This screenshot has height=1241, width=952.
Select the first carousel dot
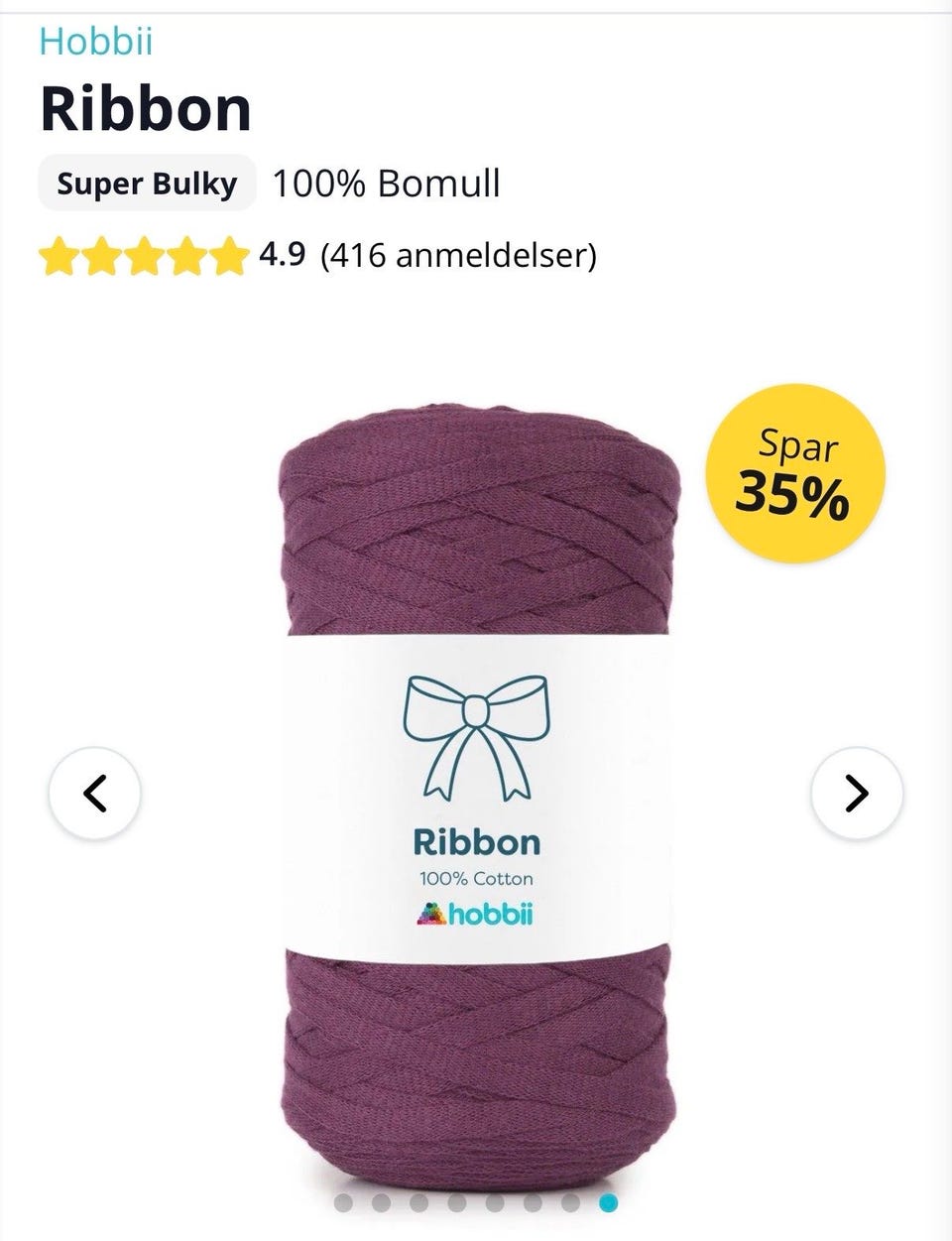344,1203
